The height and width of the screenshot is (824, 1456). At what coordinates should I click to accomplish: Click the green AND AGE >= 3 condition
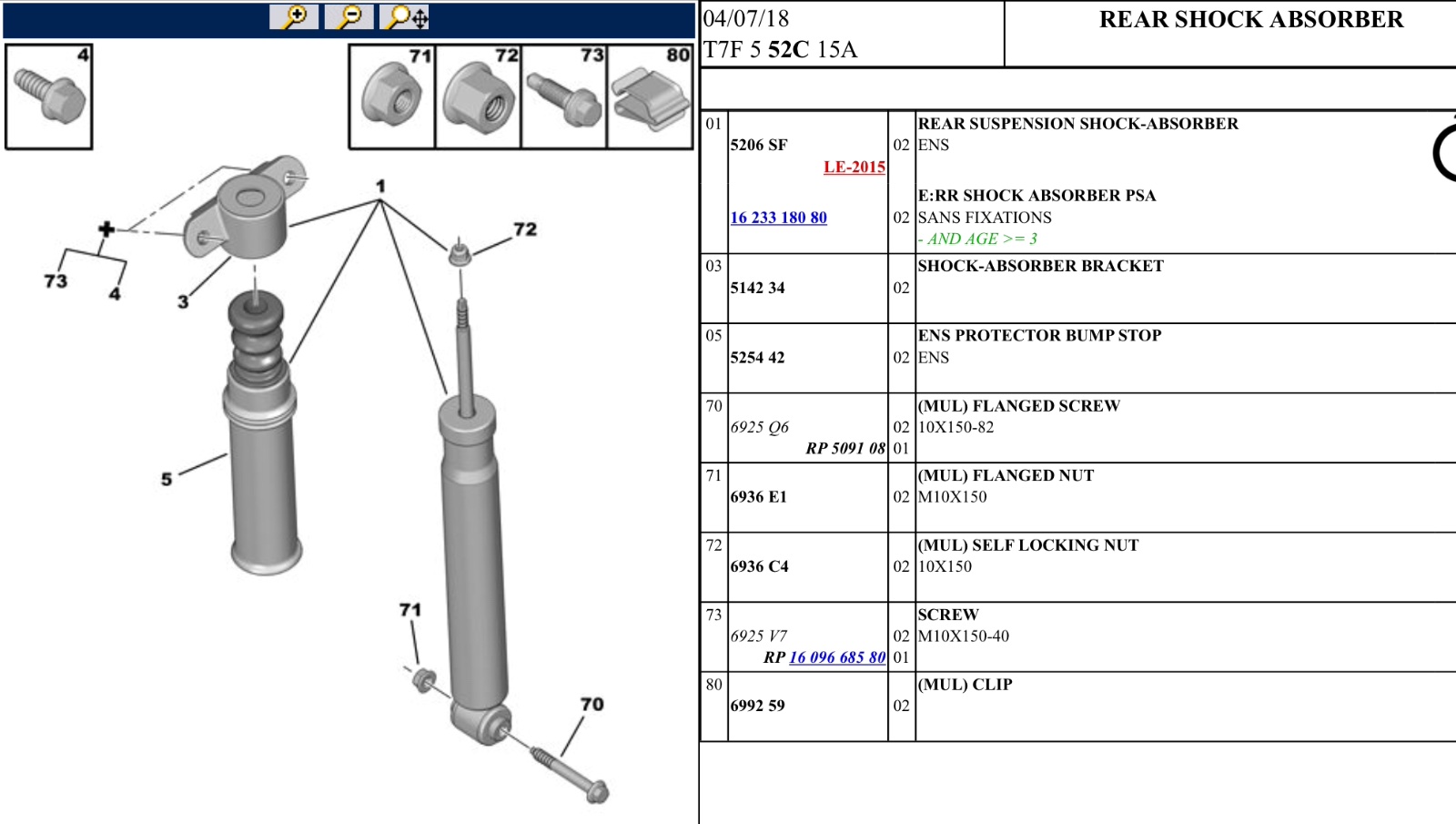tap(977, 239)
